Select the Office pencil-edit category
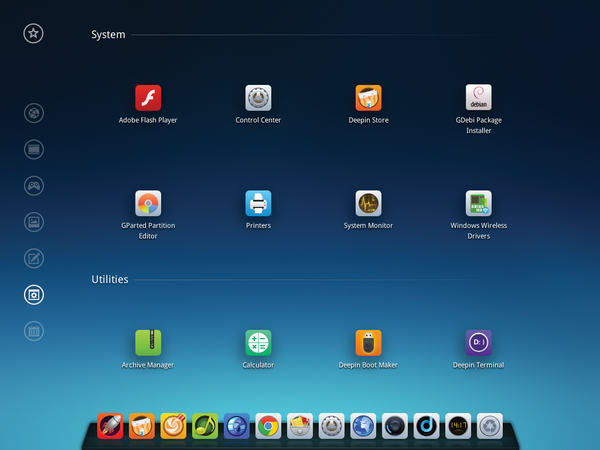This screenshot has height=450, width=600. (x=34, y=258)
